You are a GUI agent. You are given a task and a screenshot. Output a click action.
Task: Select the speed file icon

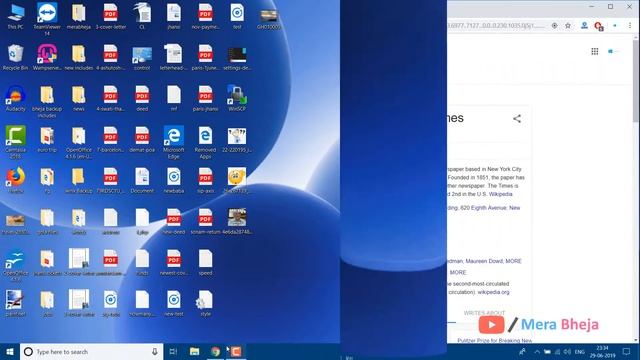[205, 262]
